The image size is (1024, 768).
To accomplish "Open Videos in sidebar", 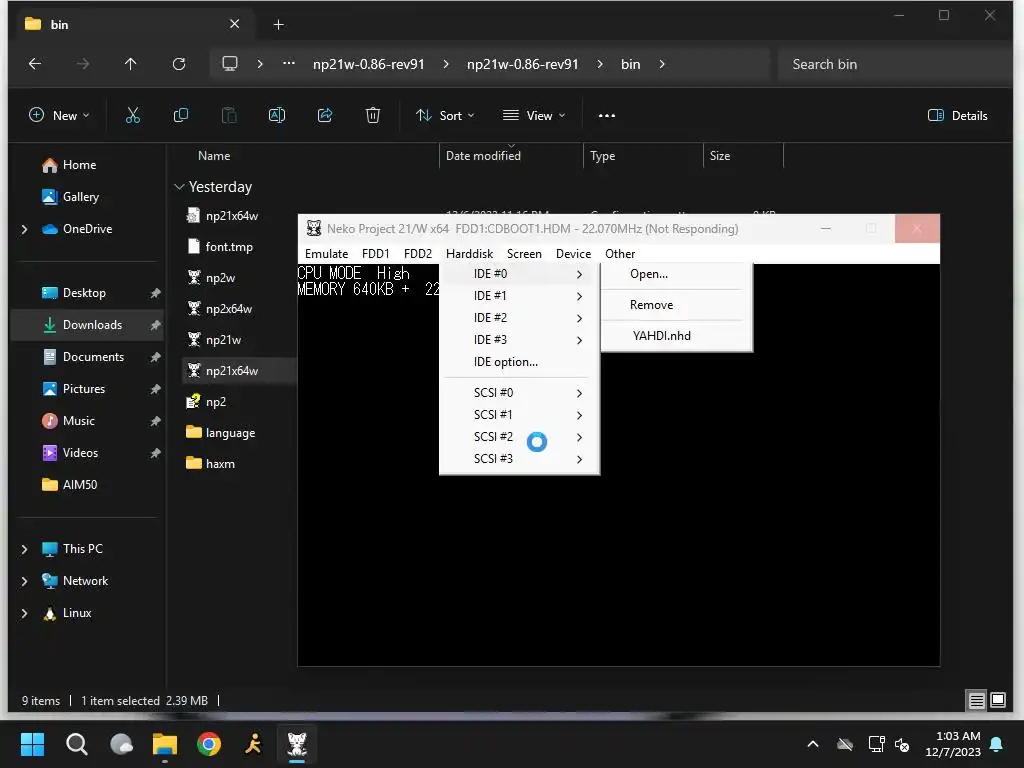I will click(80, 453).
